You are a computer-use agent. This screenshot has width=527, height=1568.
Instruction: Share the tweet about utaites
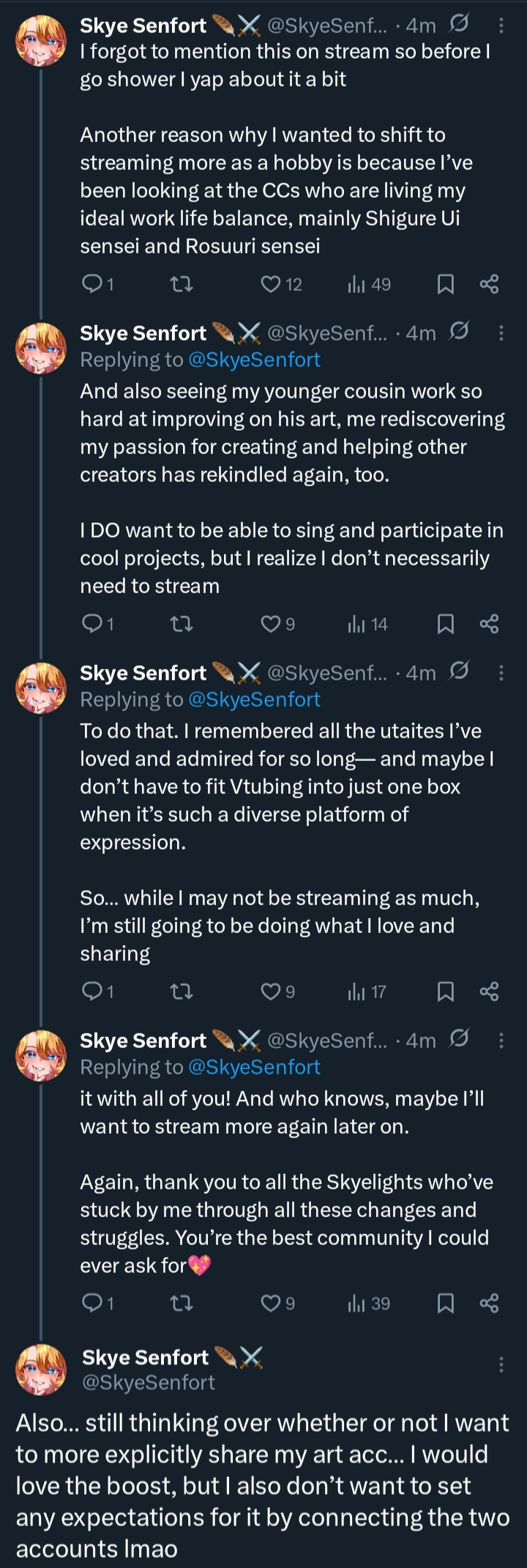489,992
